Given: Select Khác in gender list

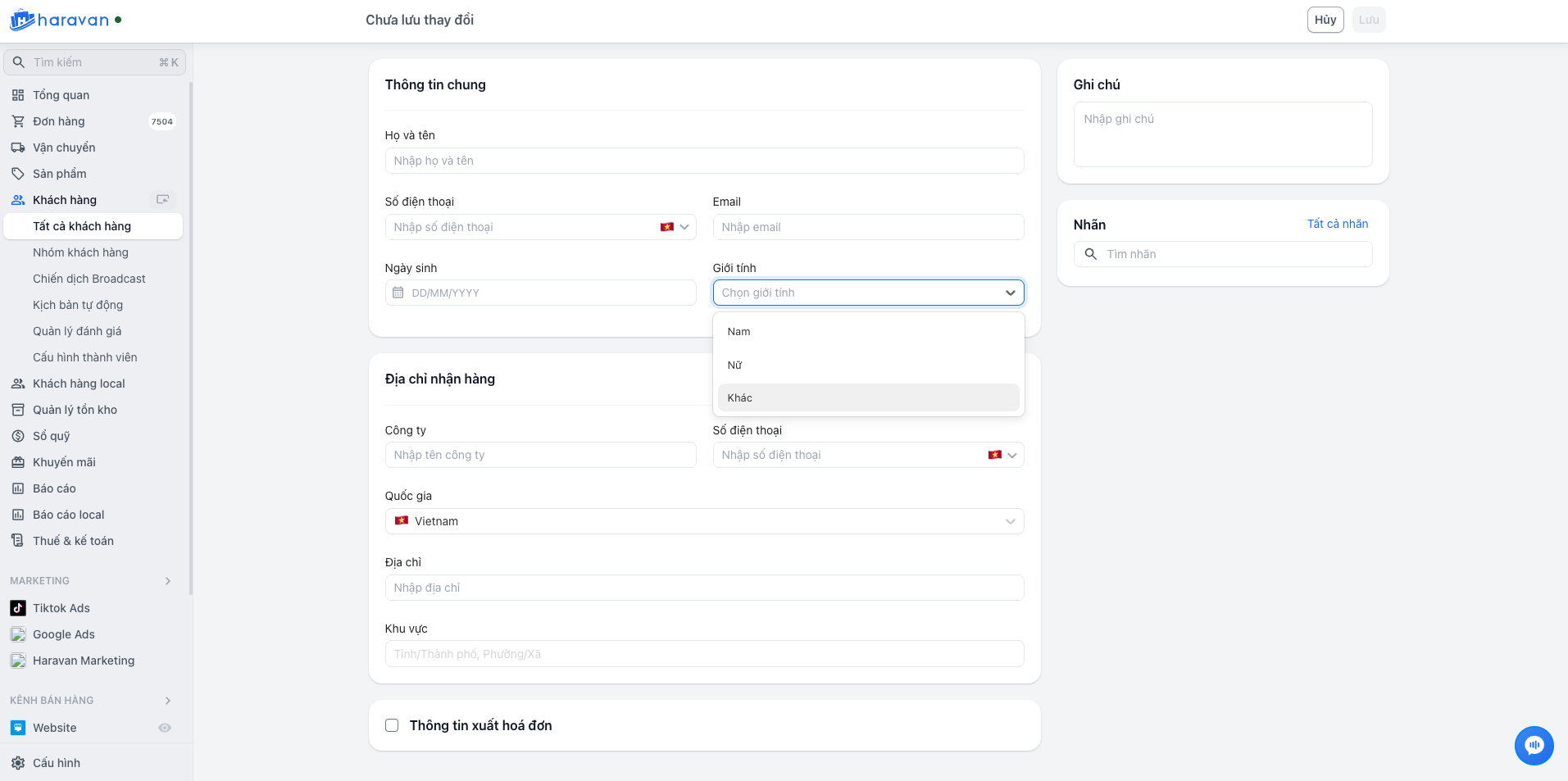Looking at the screenshot, I should 869,397.
